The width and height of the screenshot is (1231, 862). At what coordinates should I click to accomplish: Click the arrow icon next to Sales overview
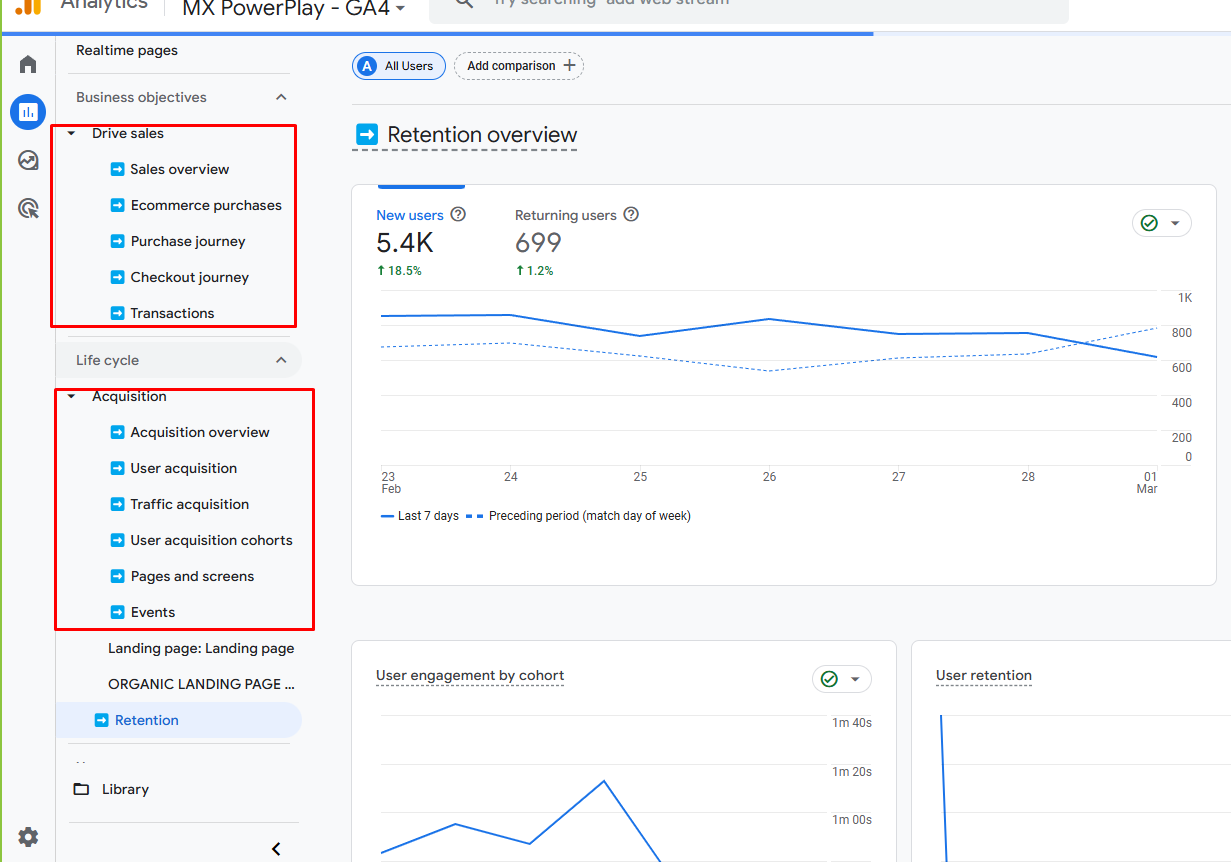click(x=117, y=169)
